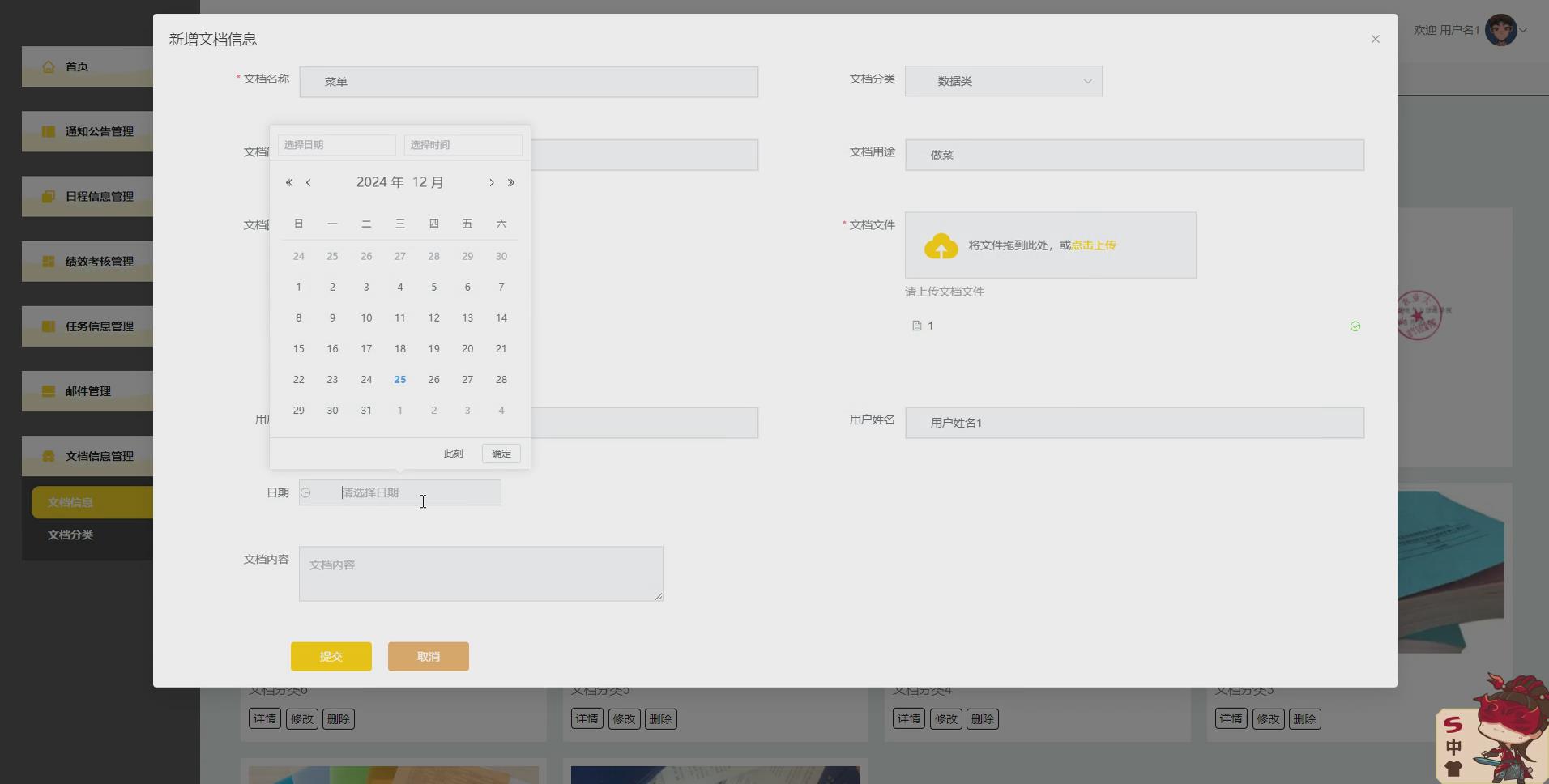1549x784 pixels.
Task: Go to next month in the calendar
Action: 491,182
